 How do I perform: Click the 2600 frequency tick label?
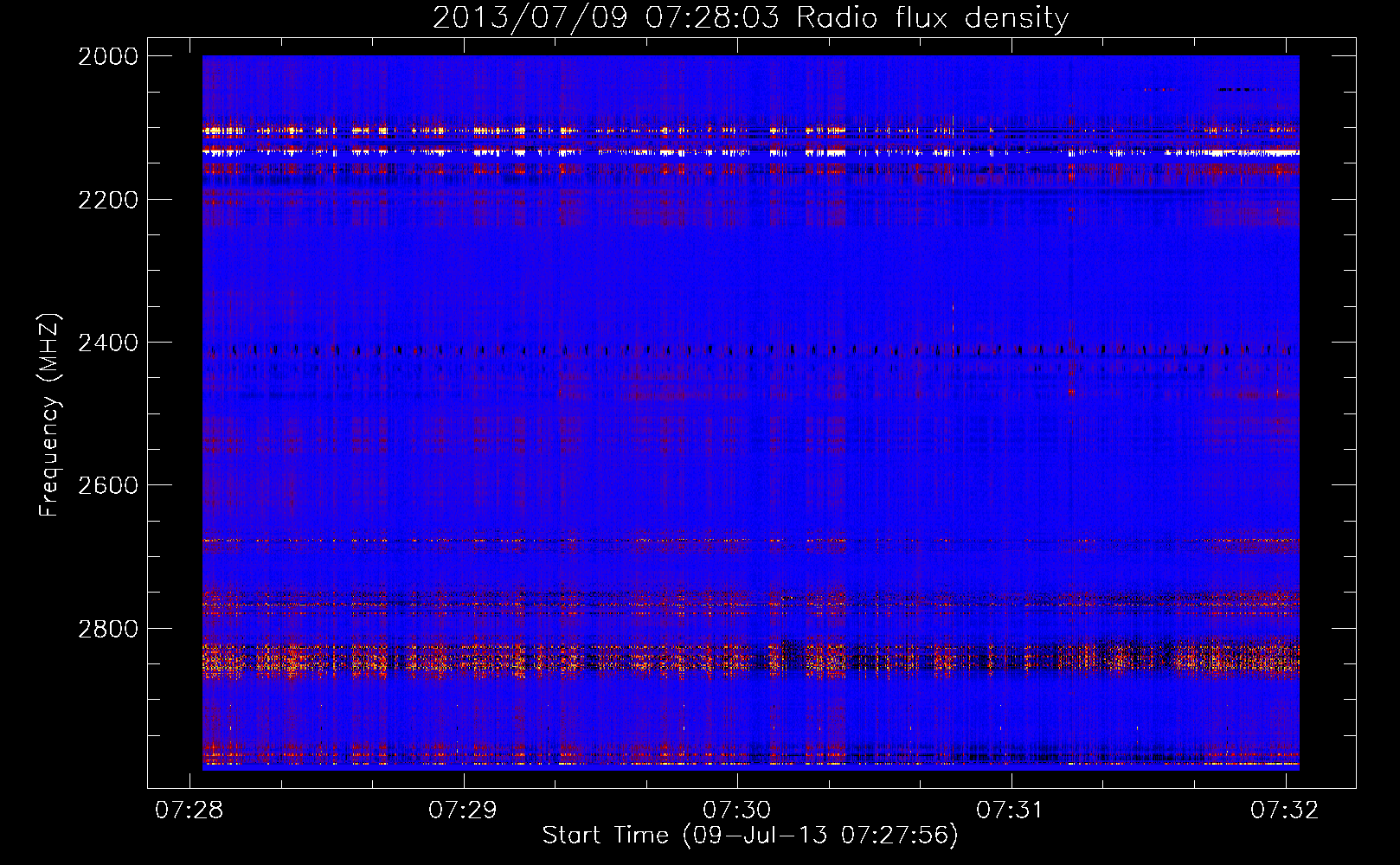pyautogui.click(x=108, y=485)
